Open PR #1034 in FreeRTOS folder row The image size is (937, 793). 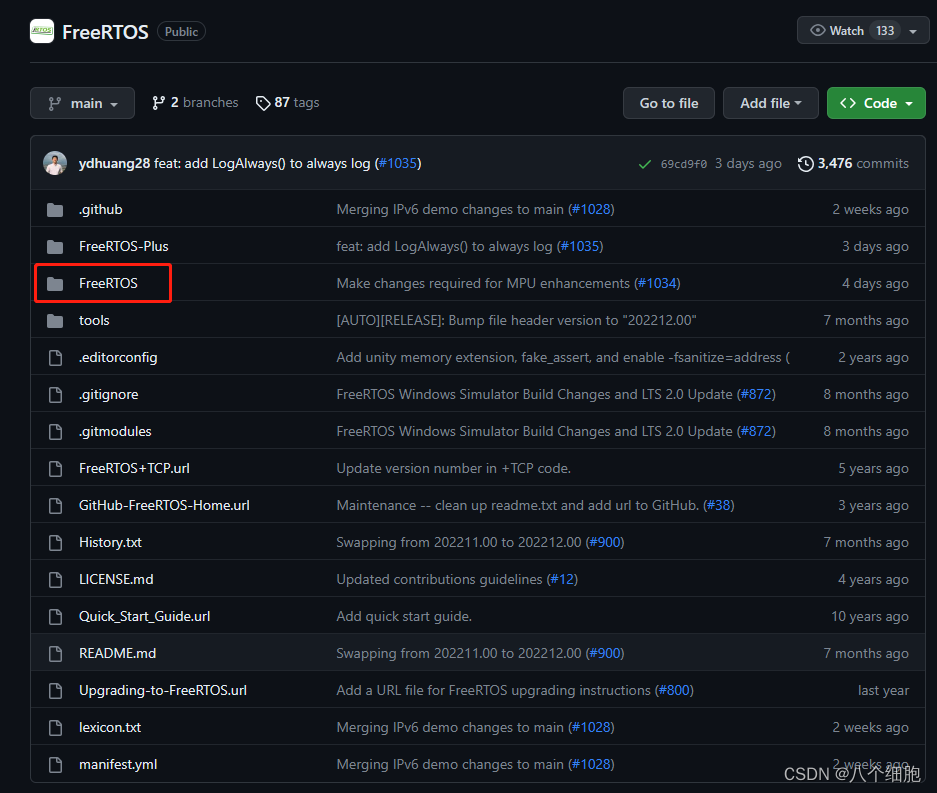(x=657, y=284)
